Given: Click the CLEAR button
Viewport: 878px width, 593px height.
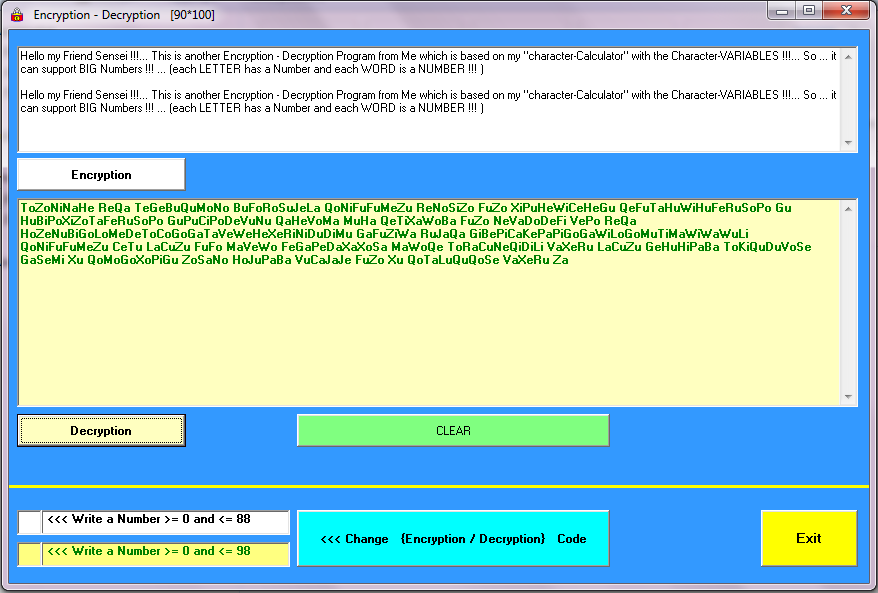Looking at the screenshot, I should click(x=452, y=430).
